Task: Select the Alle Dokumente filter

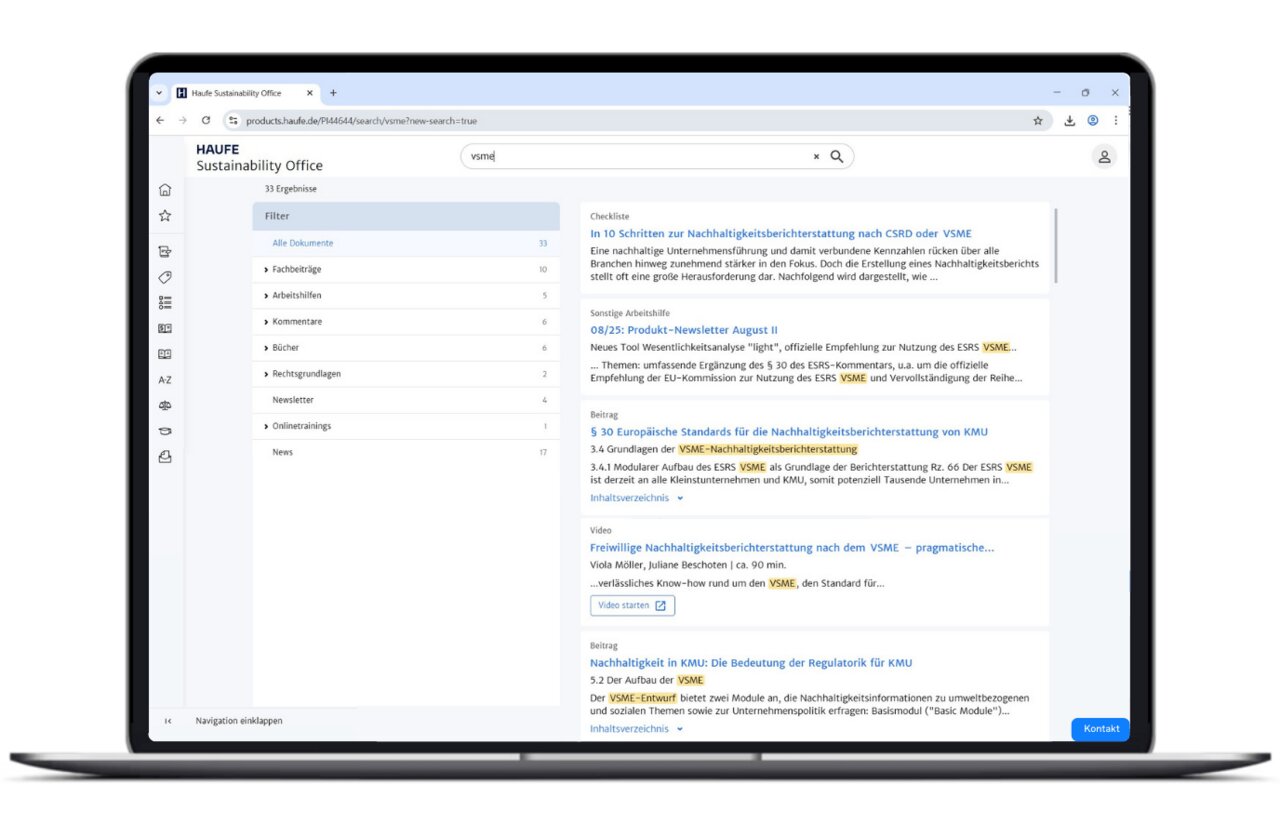Action: pos(303,243)
